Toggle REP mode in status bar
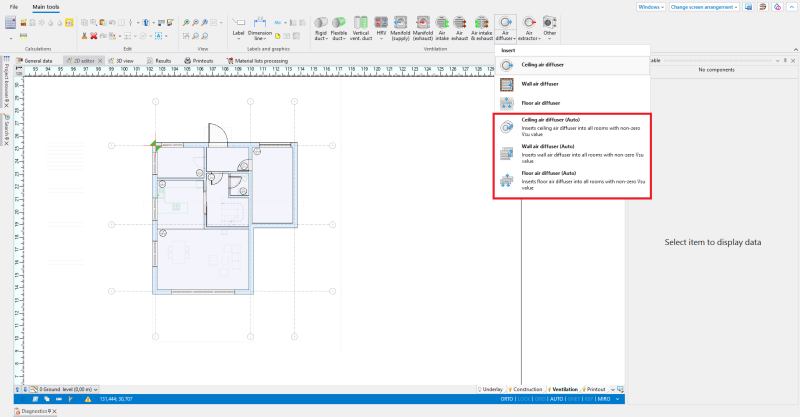The image size is (800, 417). click(x=589, y=399)
